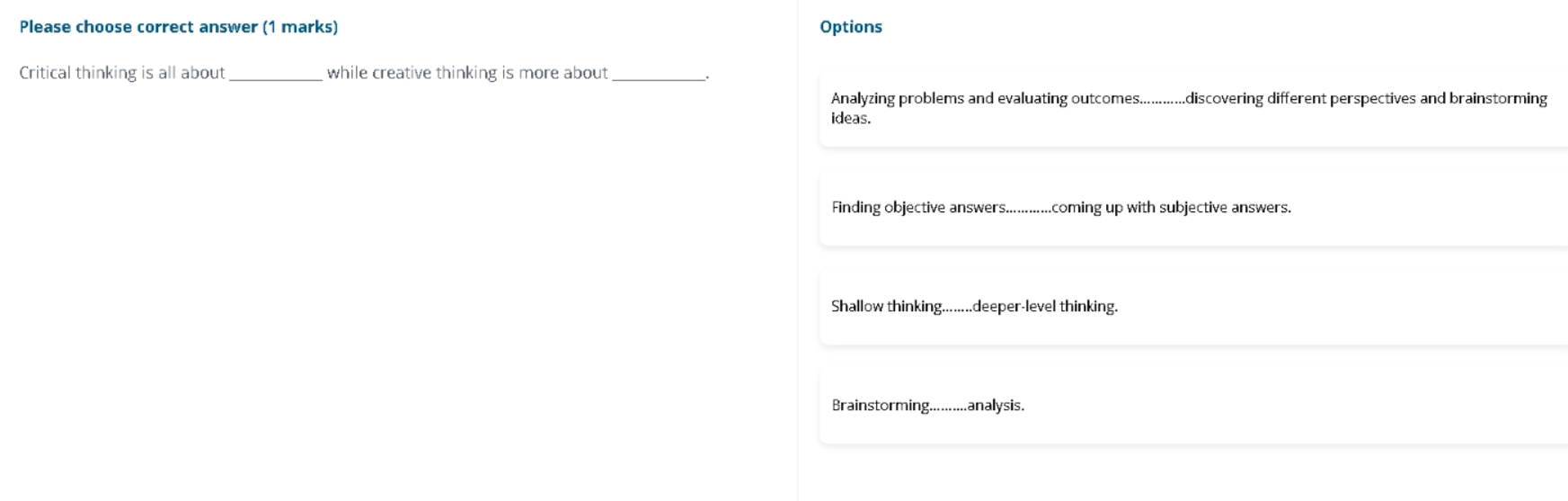Click the second blank after "more about"
This screenshot has width=1568, height=501.
coord(659,74)
